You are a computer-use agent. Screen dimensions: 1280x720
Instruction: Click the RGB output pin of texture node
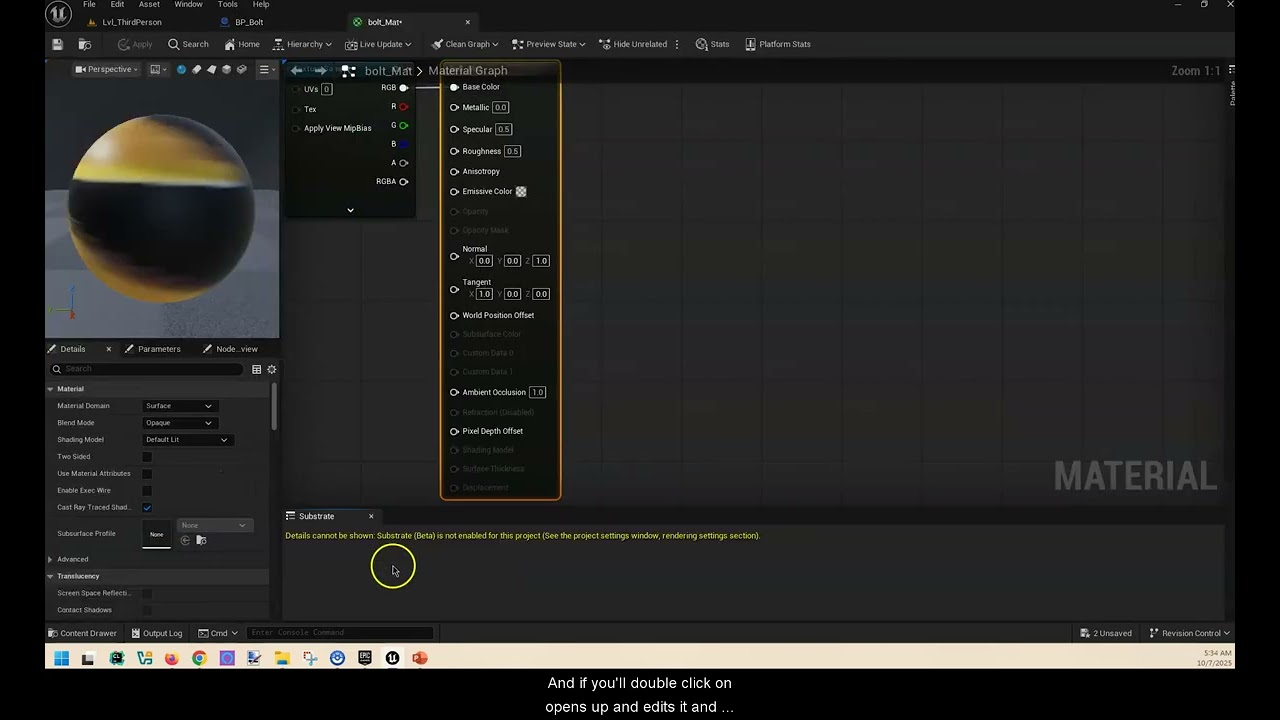click(x=404, y=88)
